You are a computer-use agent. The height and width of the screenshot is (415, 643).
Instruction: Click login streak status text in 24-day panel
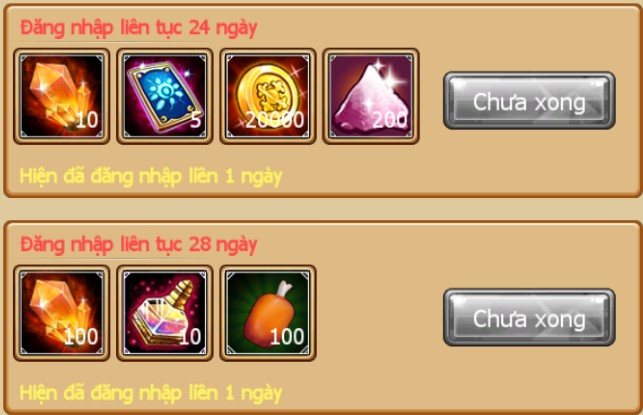pyautogui.click(x=151, y=177)
